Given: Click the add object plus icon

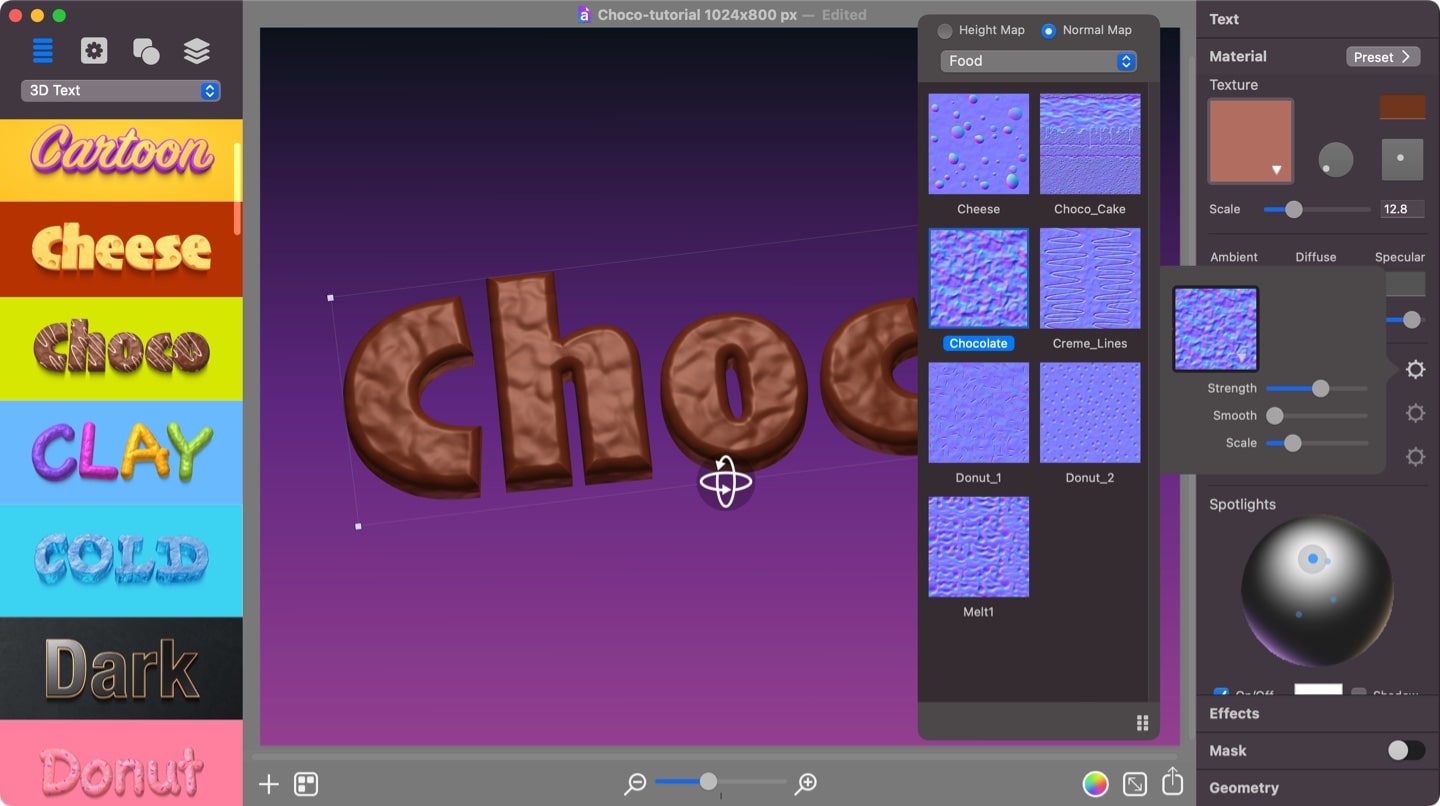Looking at the screenshot, I should (267, 784).
